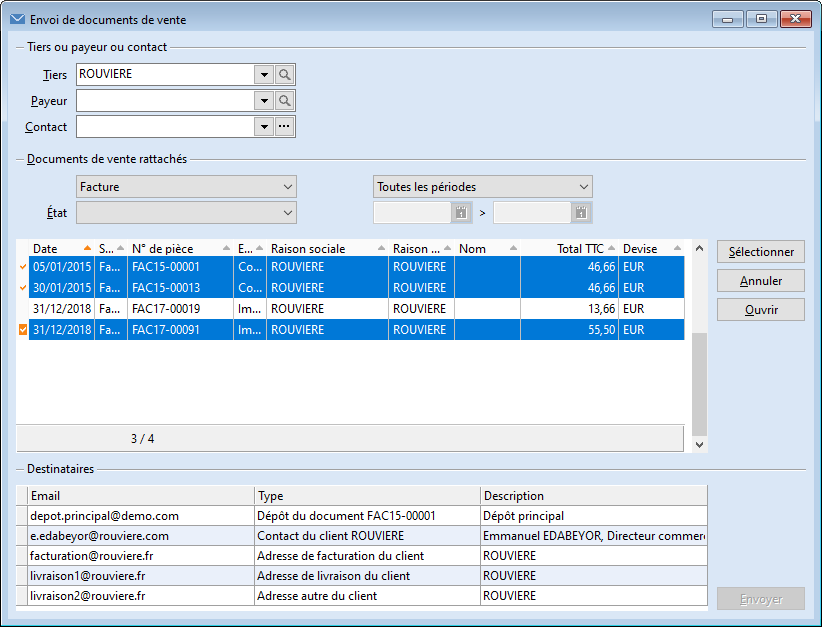Viewport: 822px width, 627px height.
Task: Toggle checkmark for invoice FAC15-00013
Action: tap(23, 288)
